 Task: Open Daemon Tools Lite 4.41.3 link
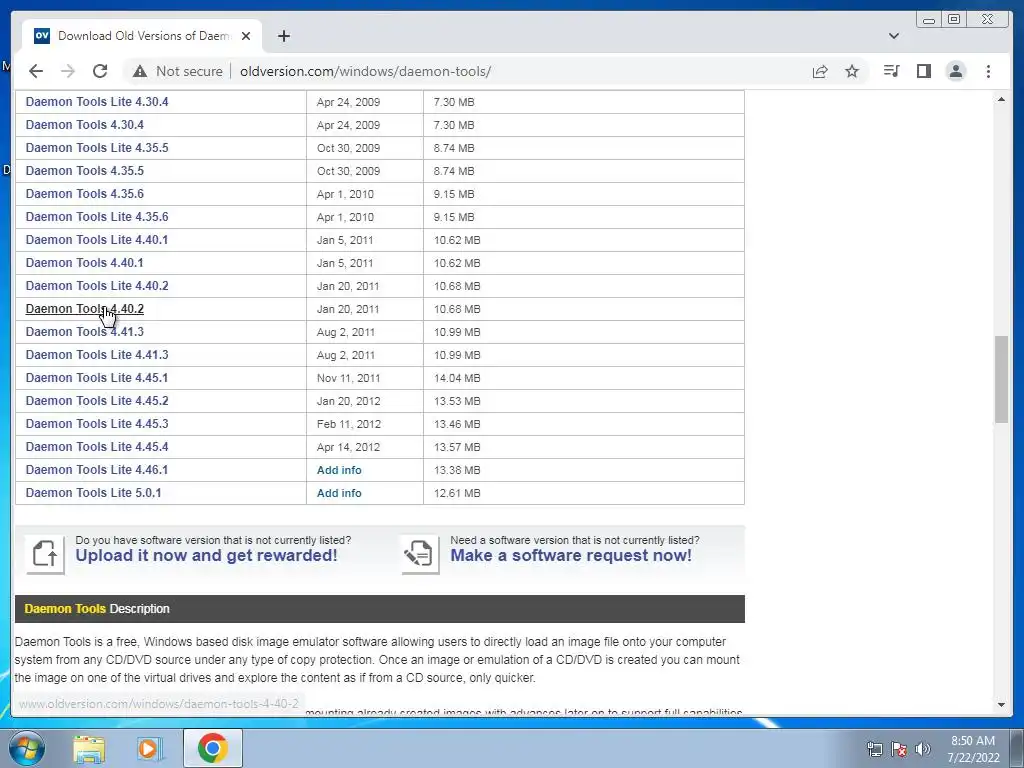[97, 355]
